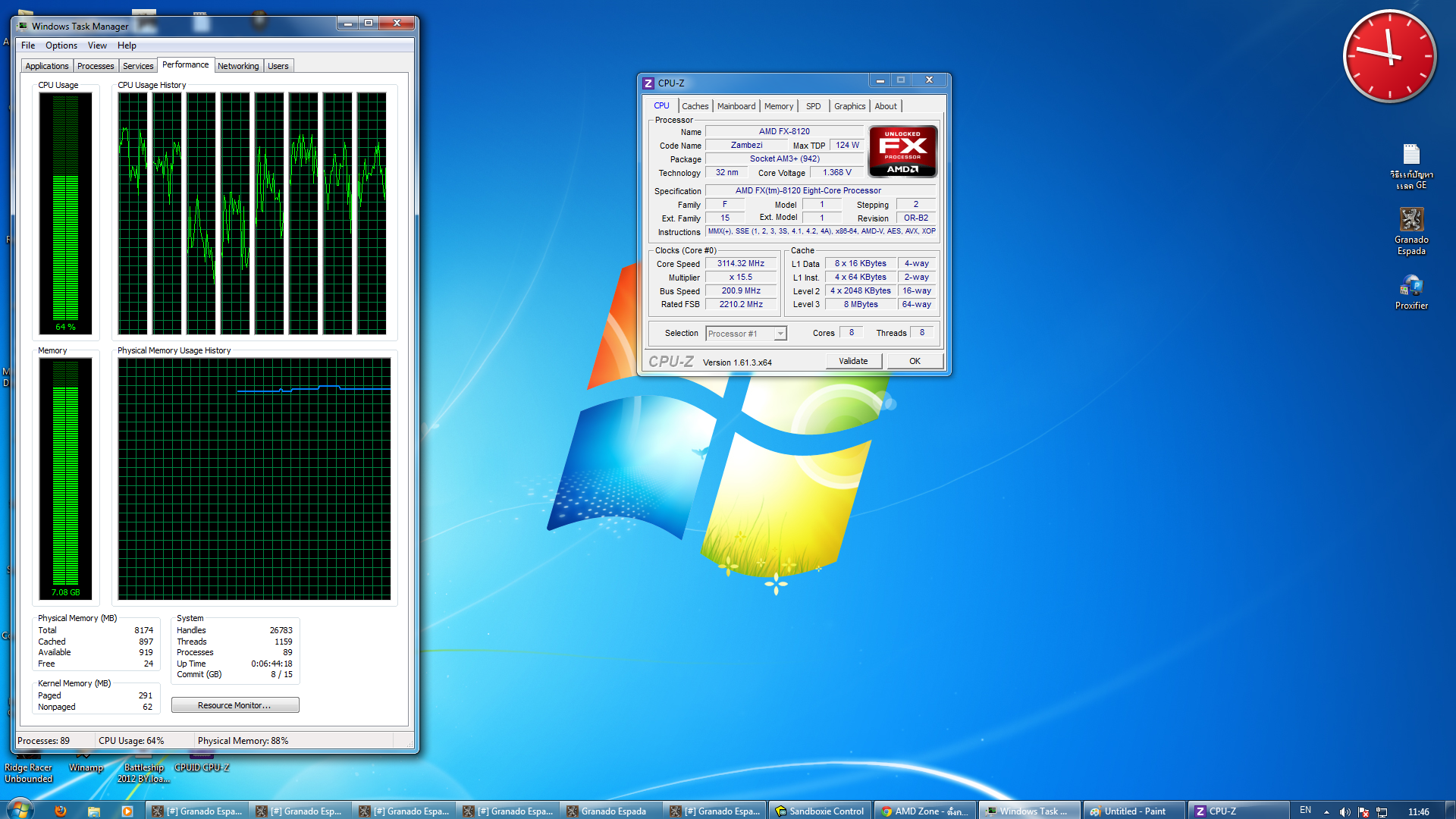Screen dimensions: 1456x819
Task: Click the Windows Start orb
Action: point(19,809)
